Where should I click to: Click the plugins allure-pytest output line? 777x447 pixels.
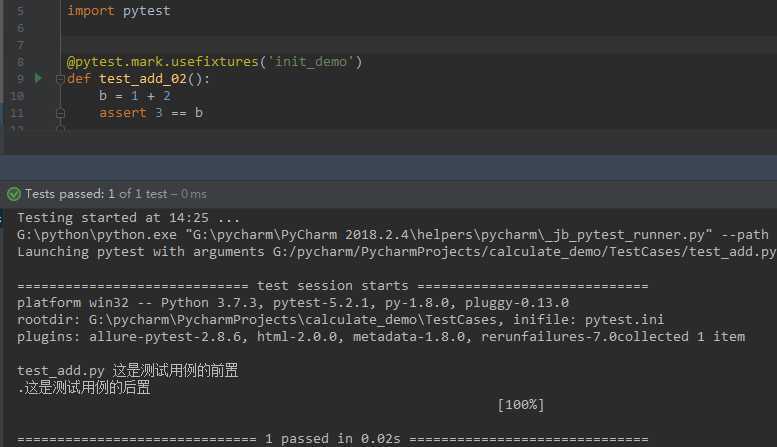click(x=381, y=337)
